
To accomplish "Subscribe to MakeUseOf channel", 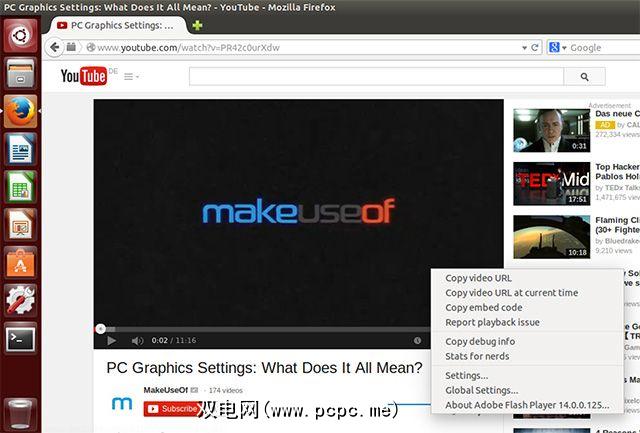I will [171, 409].
